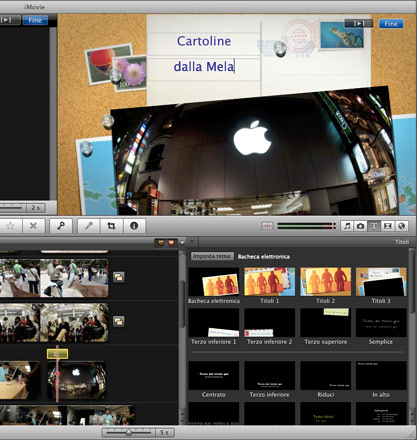
Task: Click the second red icon in project header
Action: (x=172, y=243)
